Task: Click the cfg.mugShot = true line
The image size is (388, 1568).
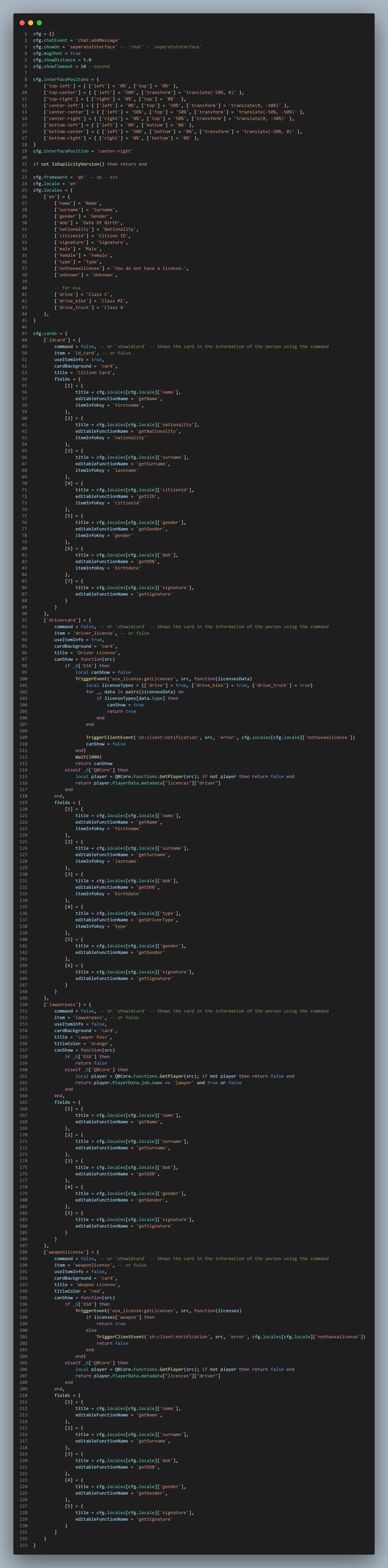Action: tap(57, 54)
